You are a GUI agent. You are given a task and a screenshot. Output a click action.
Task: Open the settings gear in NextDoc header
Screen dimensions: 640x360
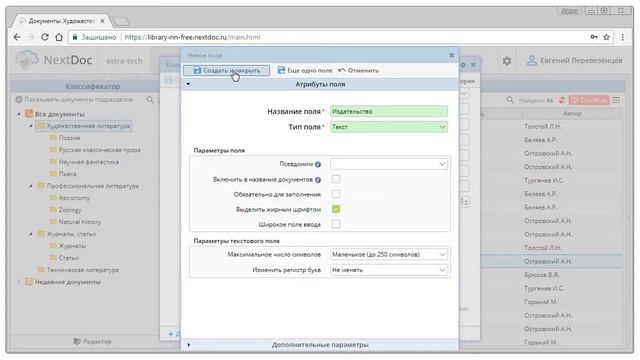pyautogui.click(x=507, y=61)
